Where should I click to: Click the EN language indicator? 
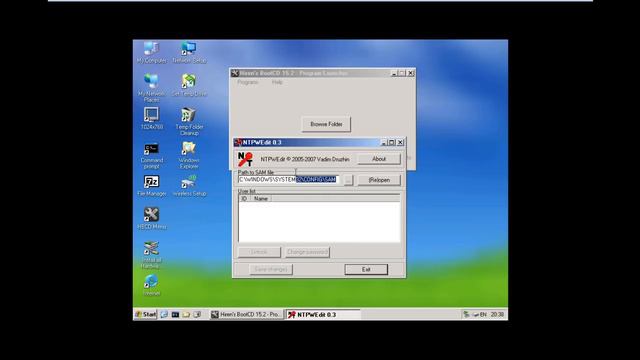pyautogui.click(x=483, y=314)
